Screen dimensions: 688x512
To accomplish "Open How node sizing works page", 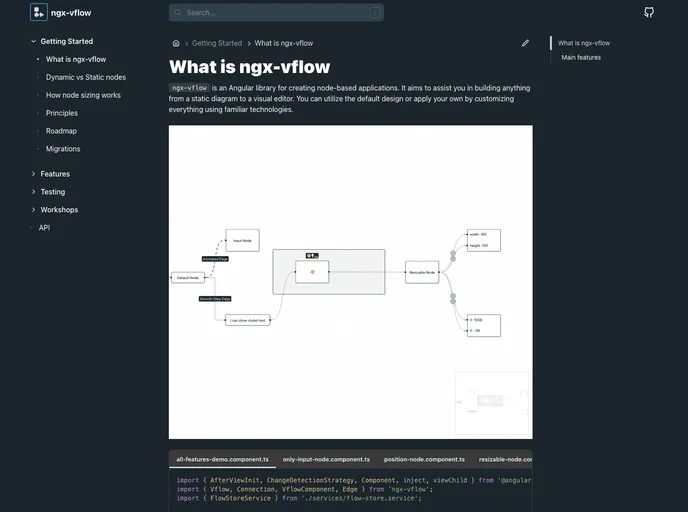I will [x=83, y=95].
